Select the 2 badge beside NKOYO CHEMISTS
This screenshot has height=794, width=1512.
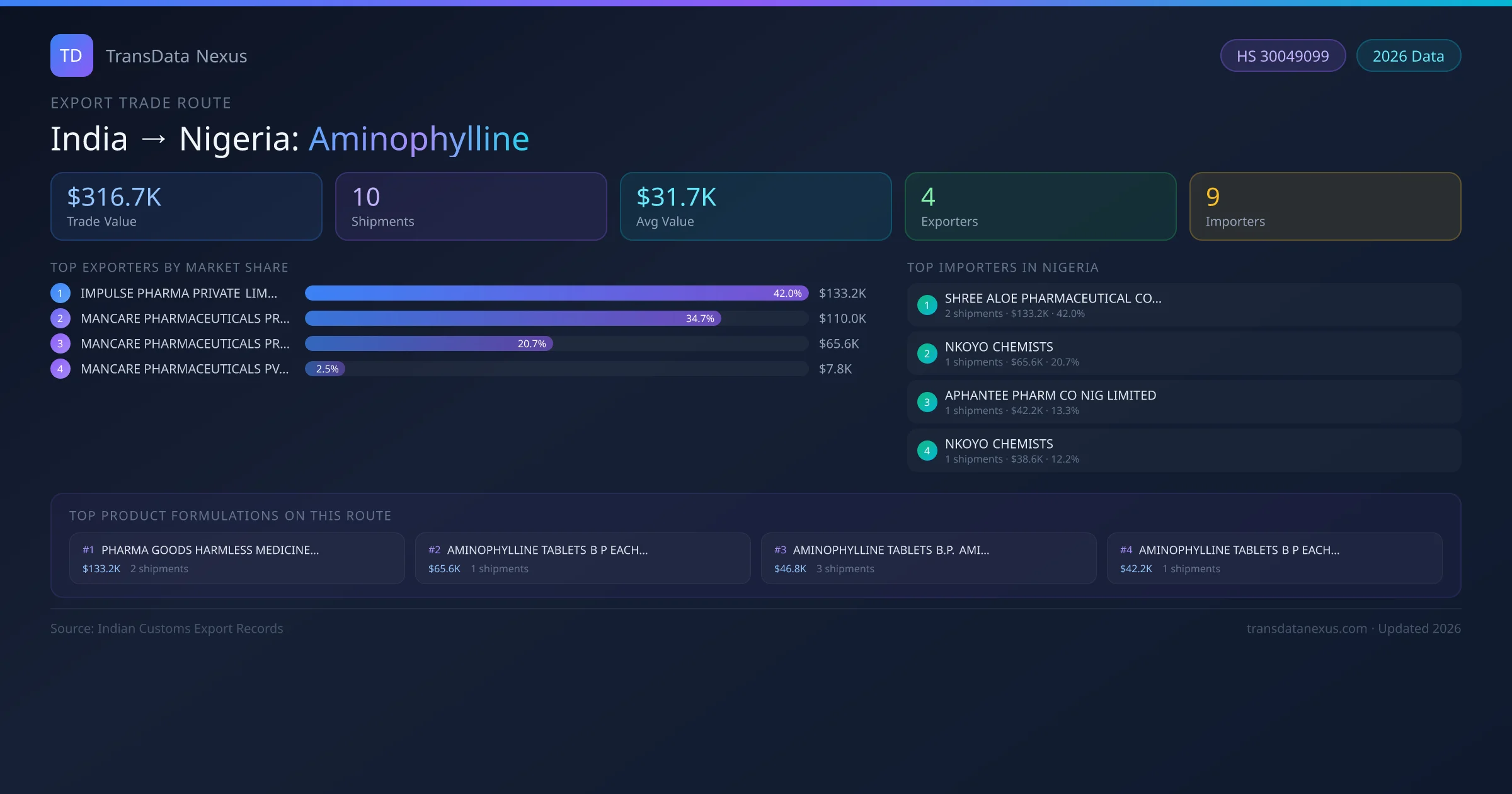pos(927,353)
